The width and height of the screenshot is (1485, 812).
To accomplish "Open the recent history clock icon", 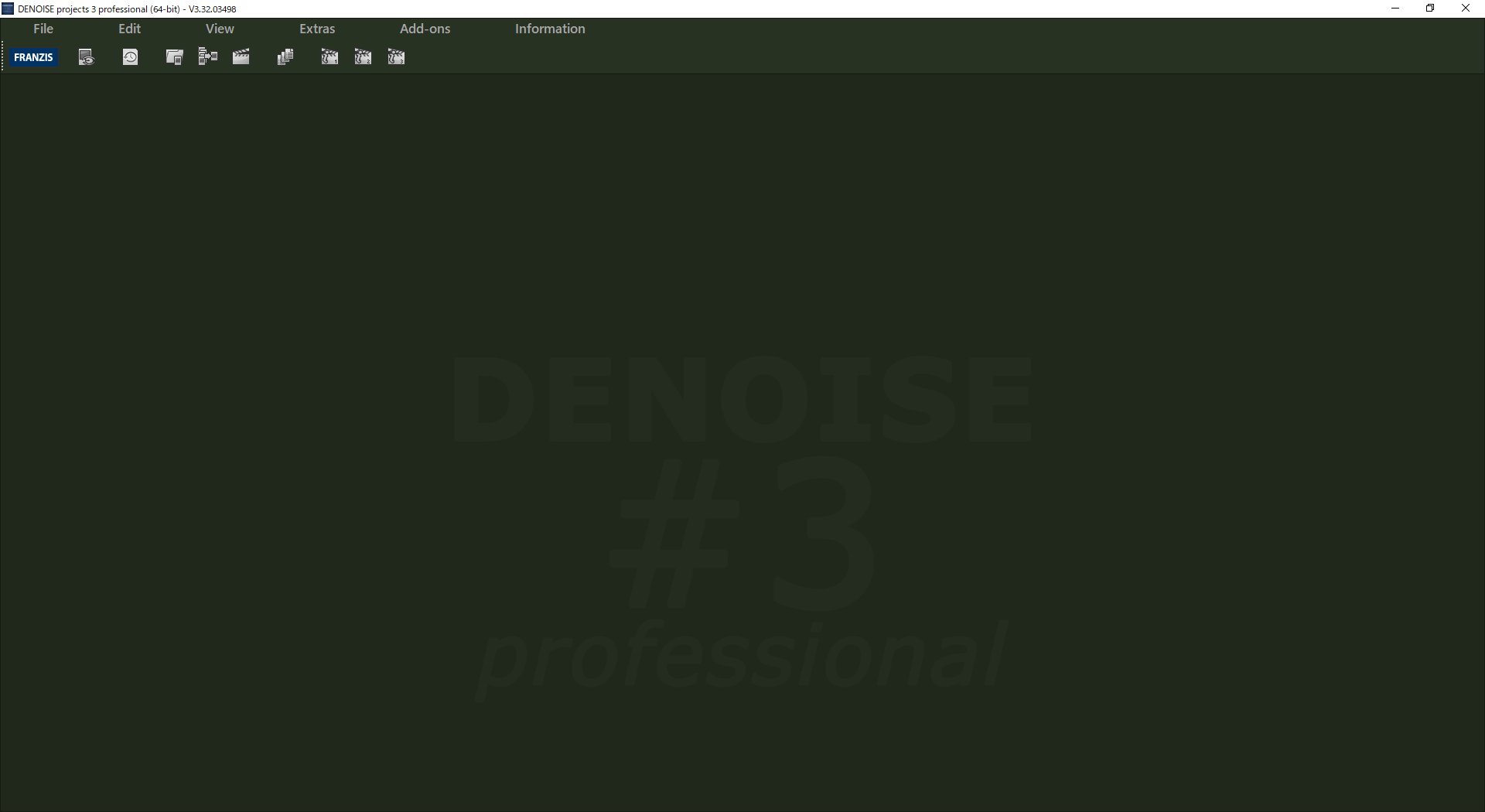I will [131, 57].
